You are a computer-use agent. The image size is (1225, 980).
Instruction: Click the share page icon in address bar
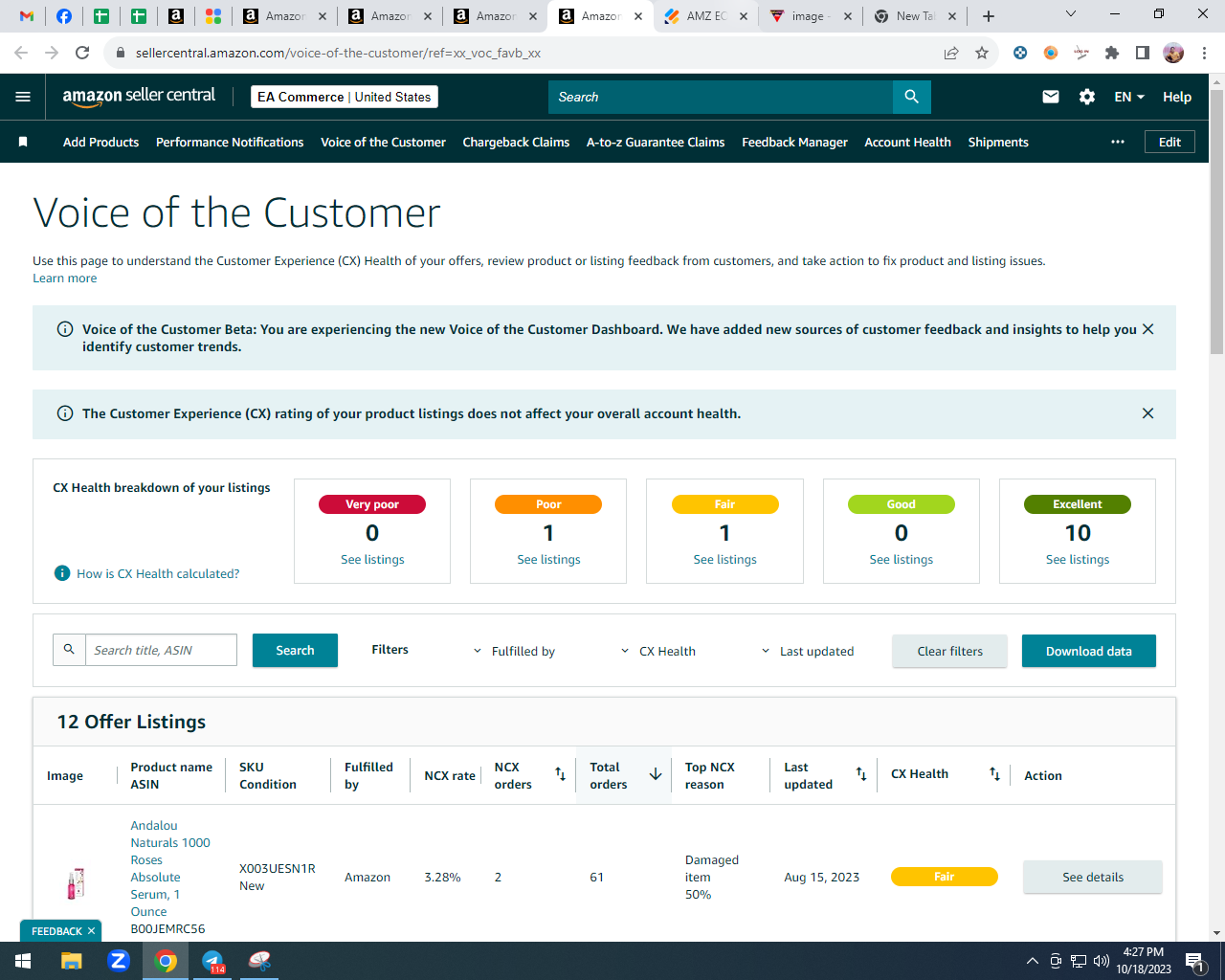coord(951,53)
